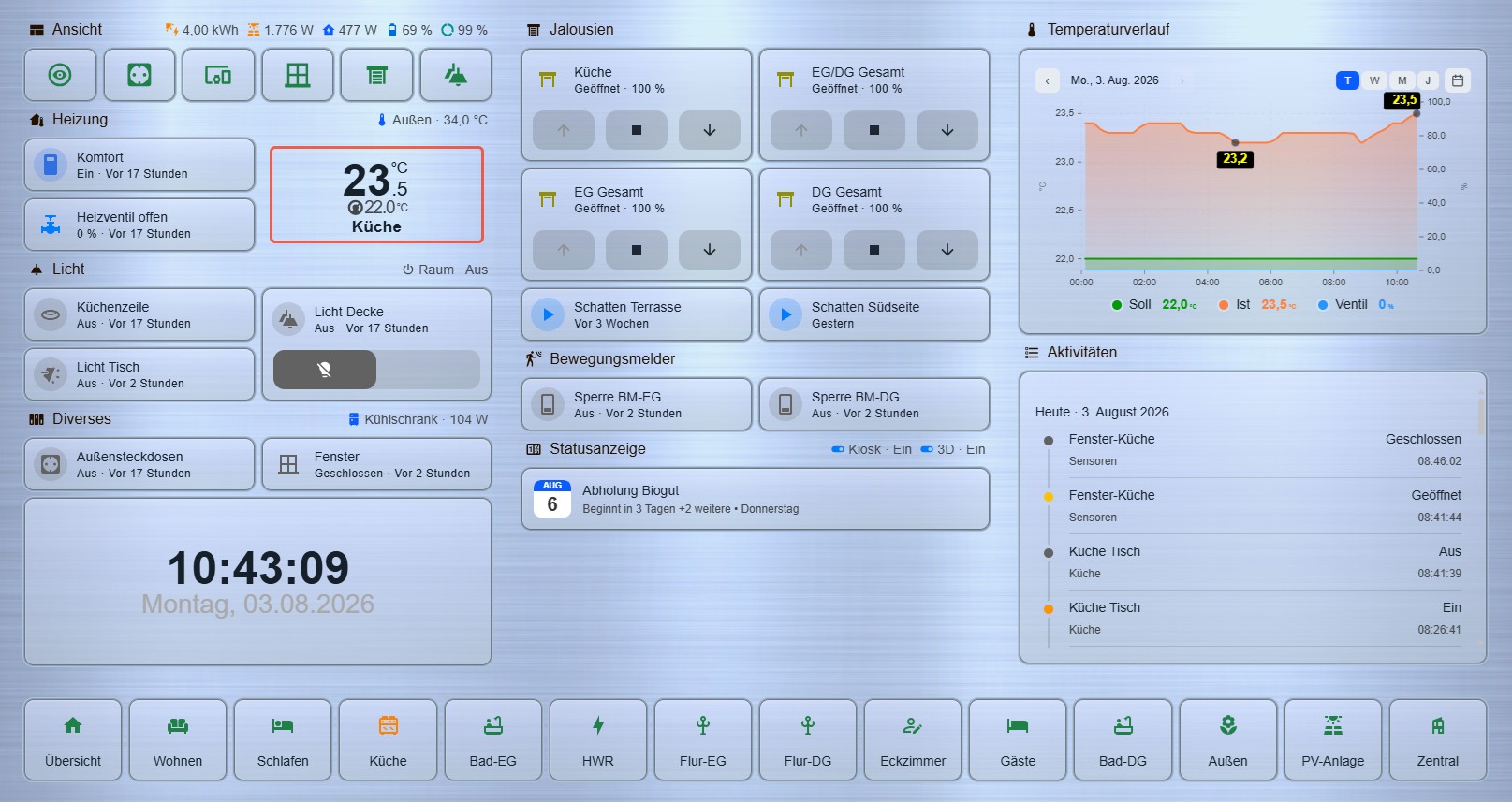The width and height of the screenshot is (1512, 802).
Task: Go to previous day in temperature chart
Action: pyautogui.click(x=1047, y=80)
